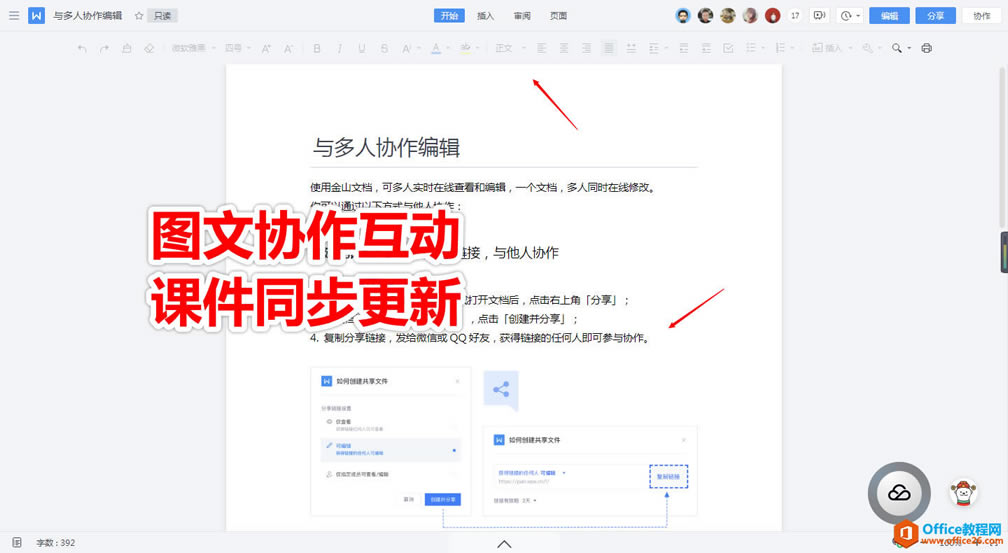Open the hamburger main menu
Image resolution: width=1008 pixels, height=553 pixels.
tap(14, 15)
